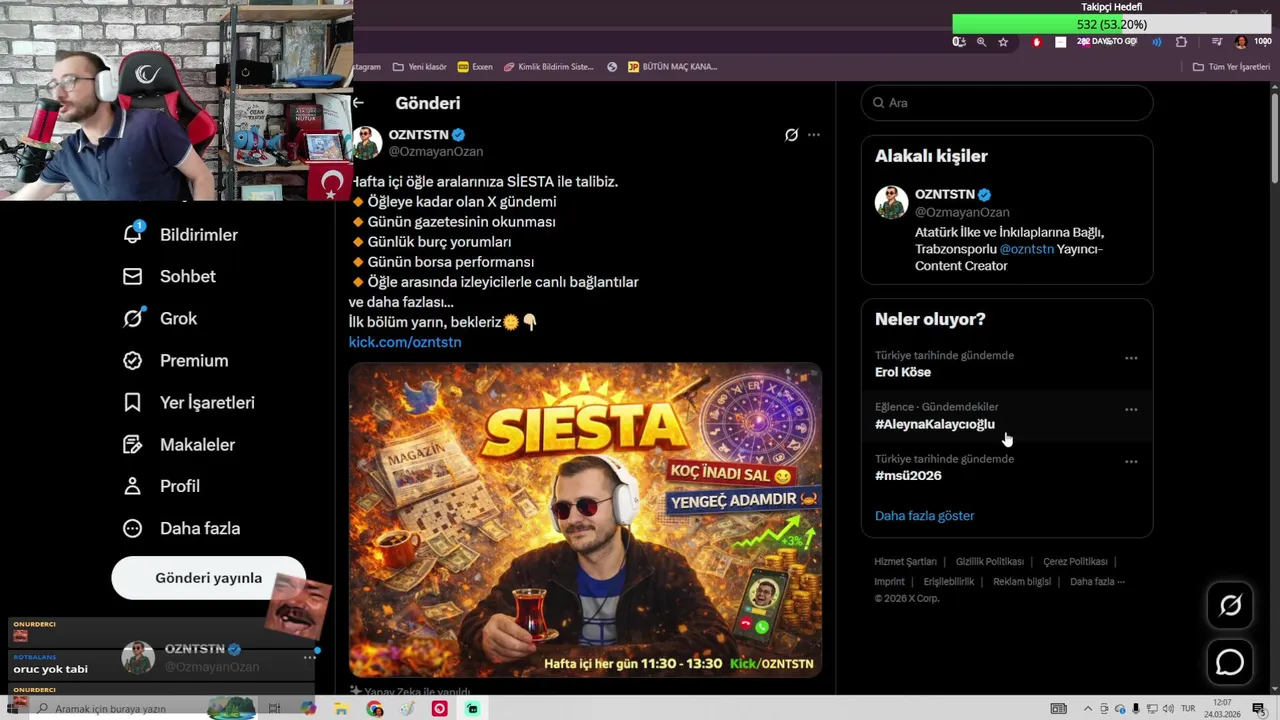Expand Daha fazla menu in sidebar

181,528
